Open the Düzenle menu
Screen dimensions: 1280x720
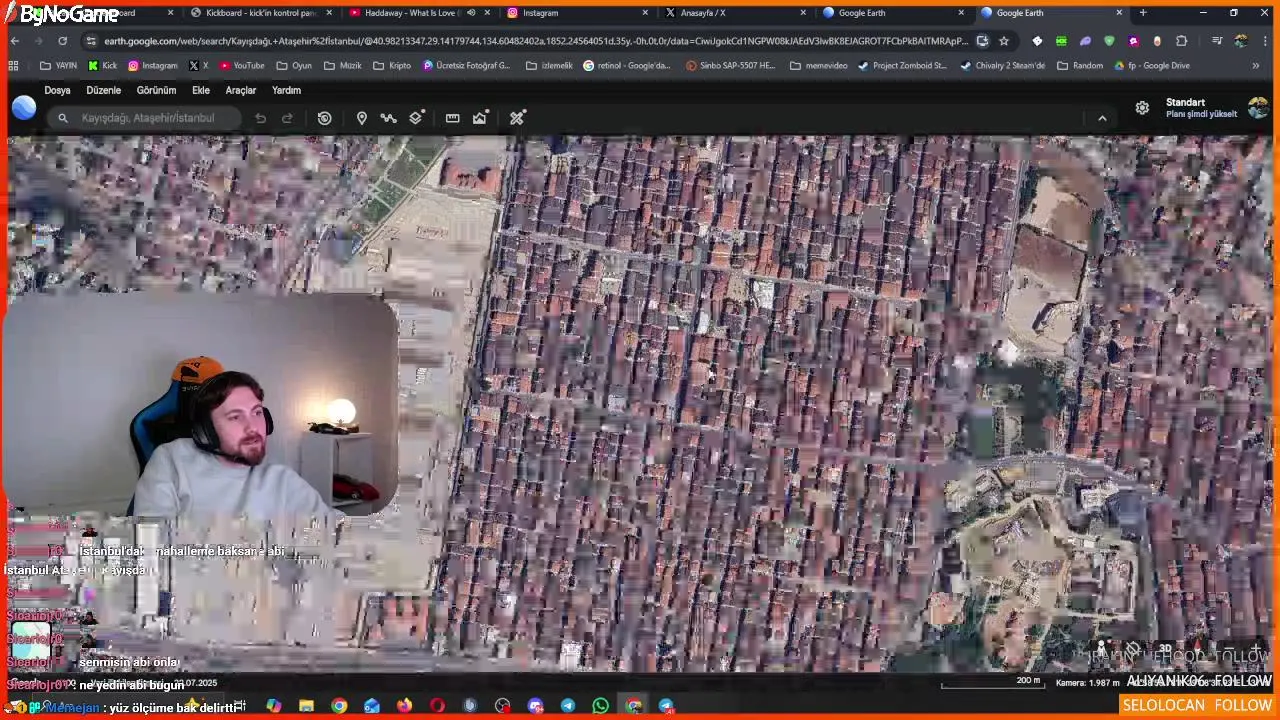(103, 90)
